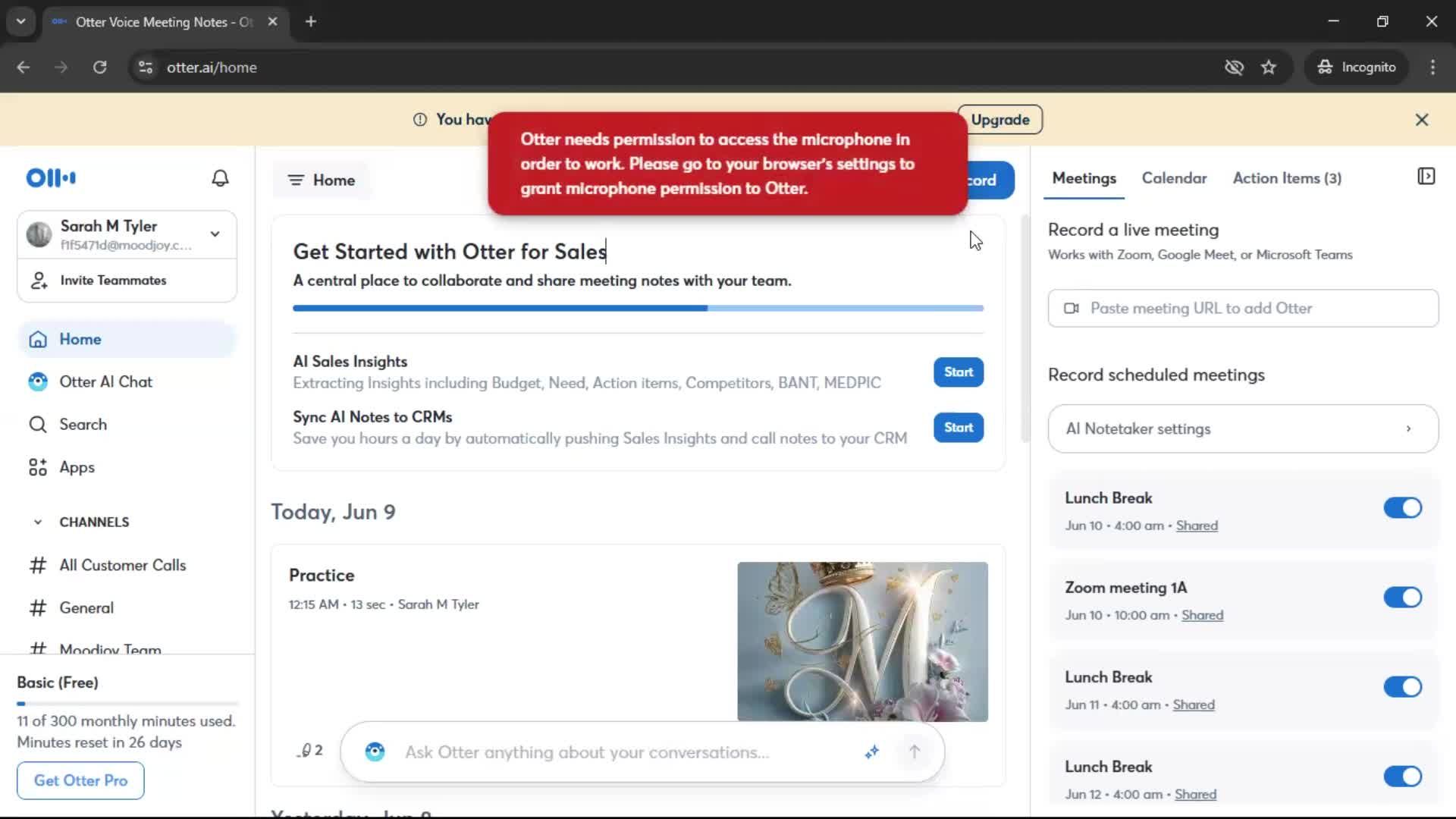Open All Customer Calls channel

[127, 566]
